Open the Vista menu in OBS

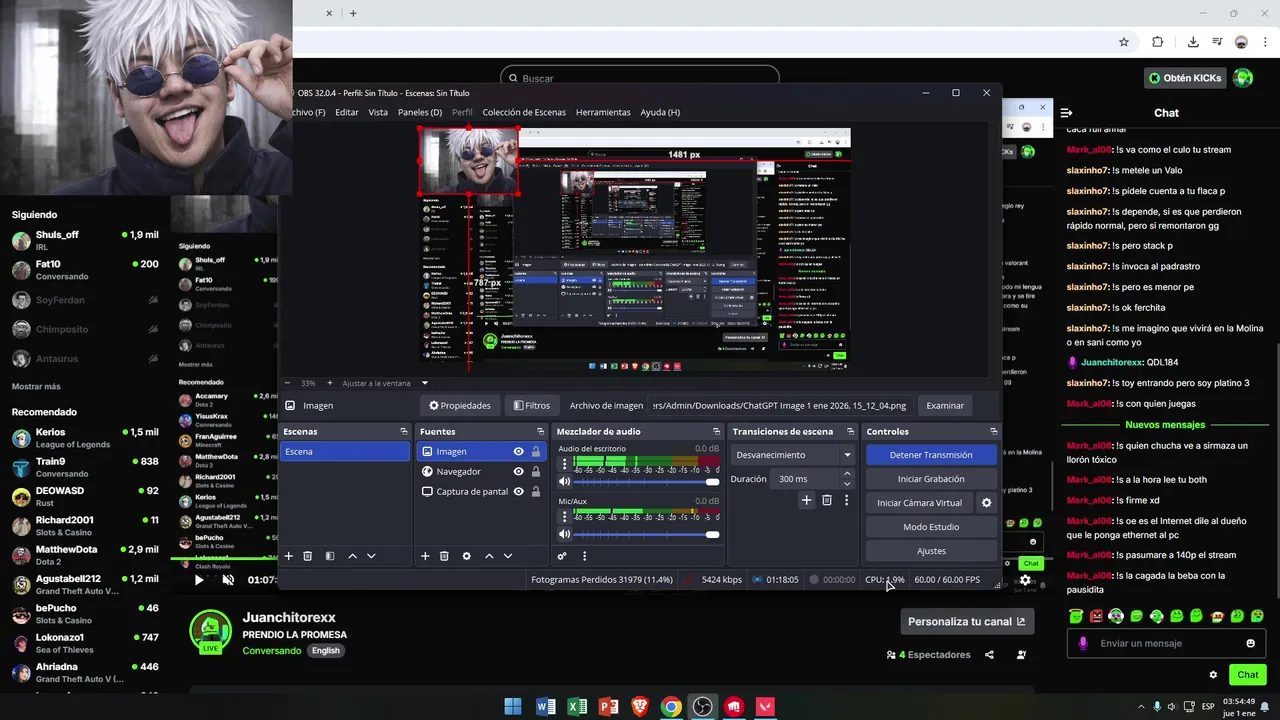tap(378, 112)
